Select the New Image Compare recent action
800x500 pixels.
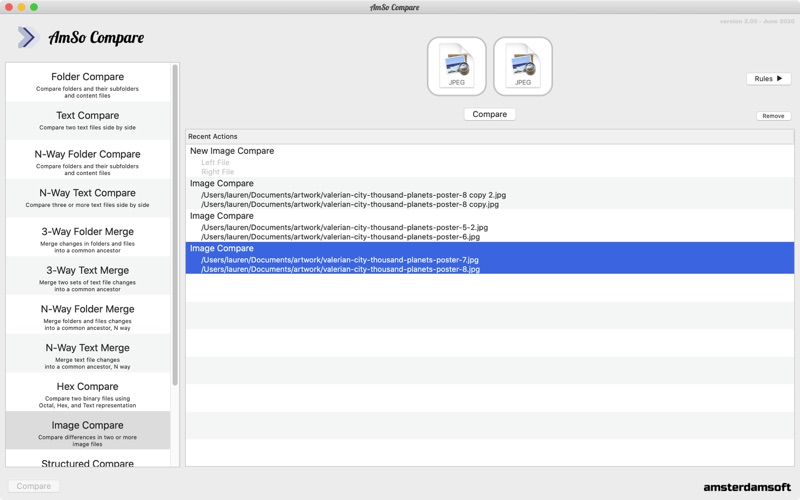(489, 161)
